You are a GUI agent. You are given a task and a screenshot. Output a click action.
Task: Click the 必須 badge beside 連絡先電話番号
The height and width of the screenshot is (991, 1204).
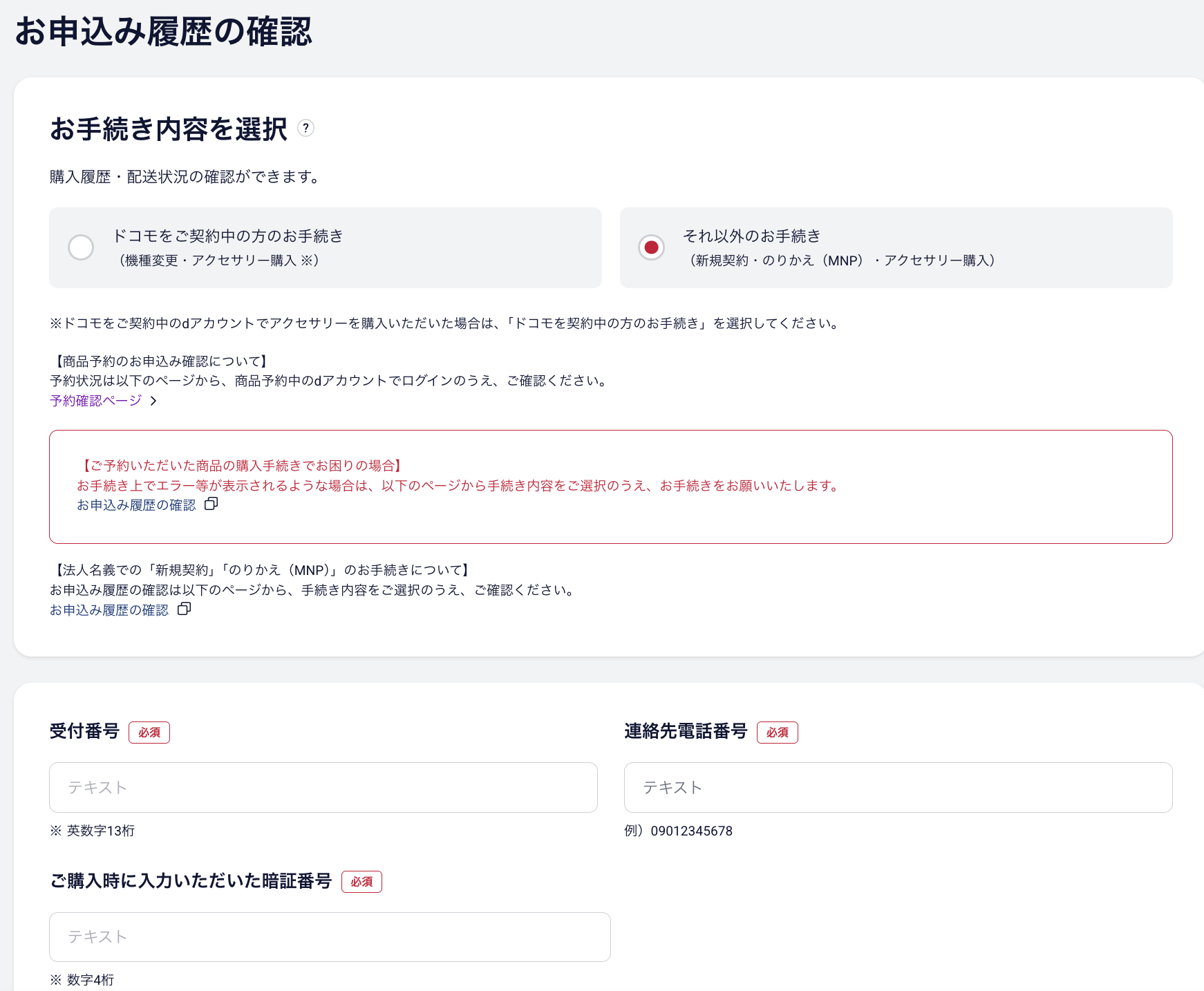pyautogui.click(x=777, y=733)
